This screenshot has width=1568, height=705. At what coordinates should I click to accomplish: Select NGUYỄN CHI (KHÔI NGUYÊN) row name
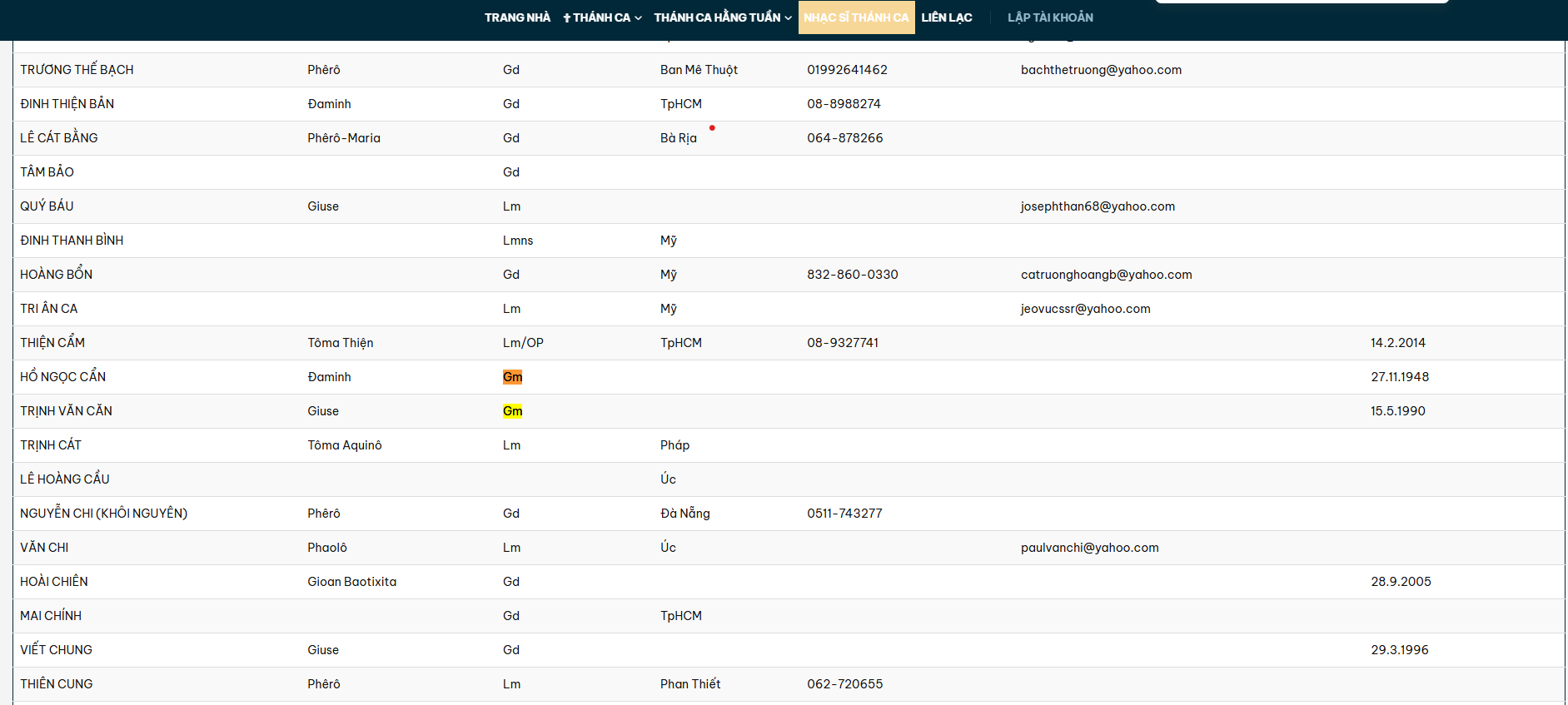pos(103,514)
